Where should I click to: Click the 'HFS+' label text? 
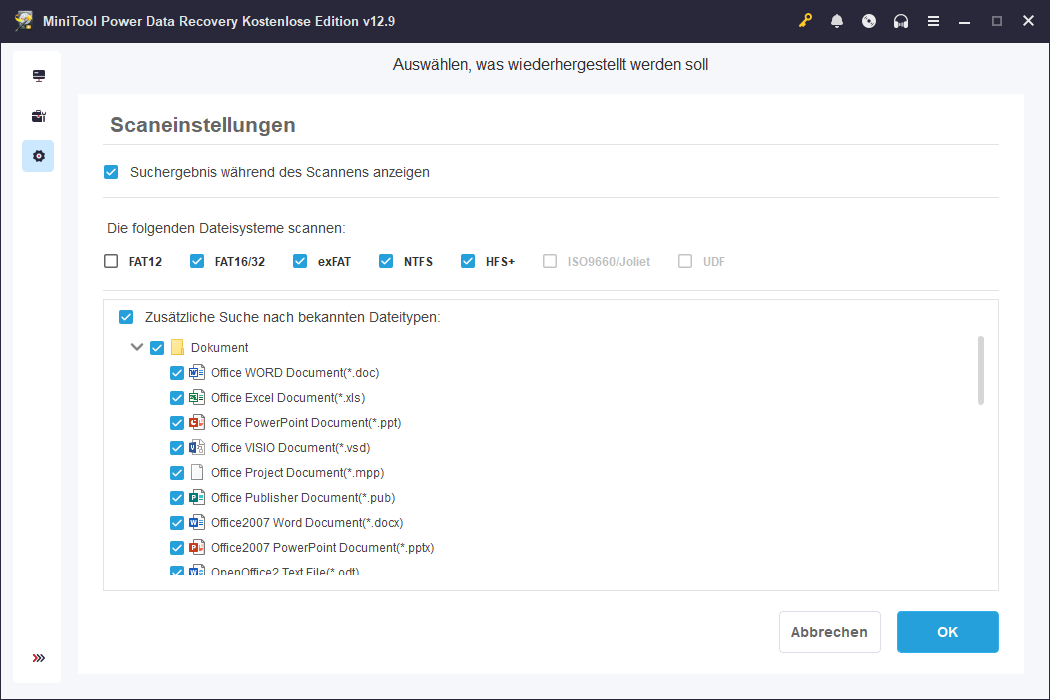coord(500,261)
